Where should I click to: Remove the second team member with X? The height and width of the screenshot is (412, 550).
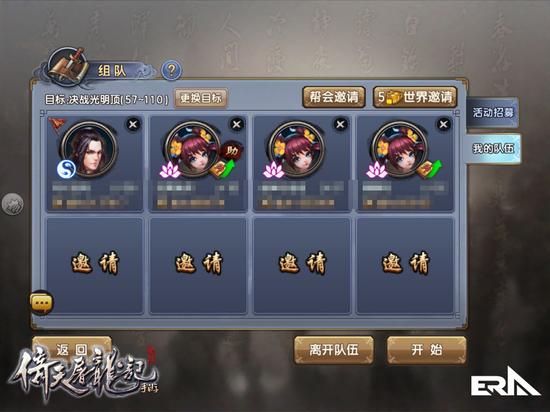(x=237, y=124)
